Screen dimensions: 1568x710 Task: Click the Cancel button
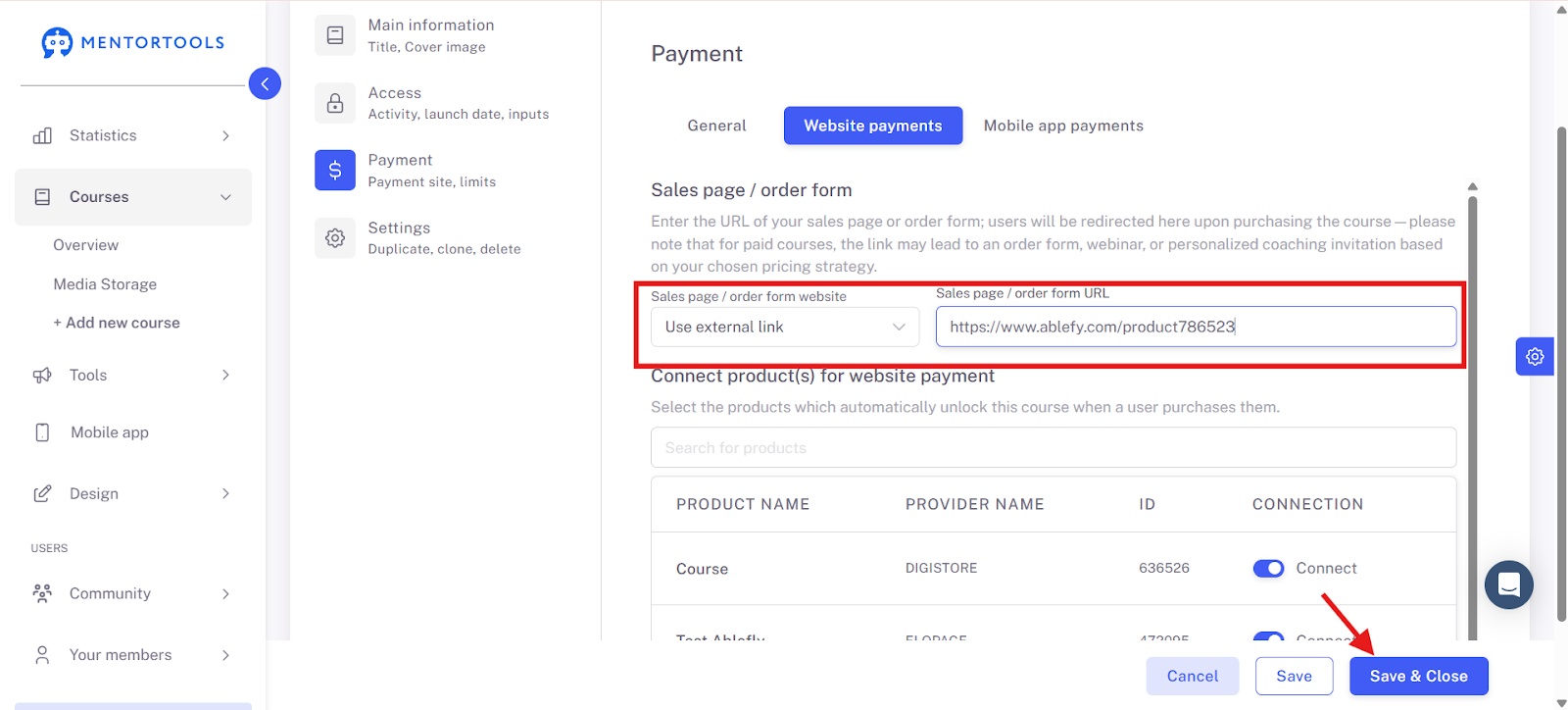pyautogui.click(x=1192, y=676)
